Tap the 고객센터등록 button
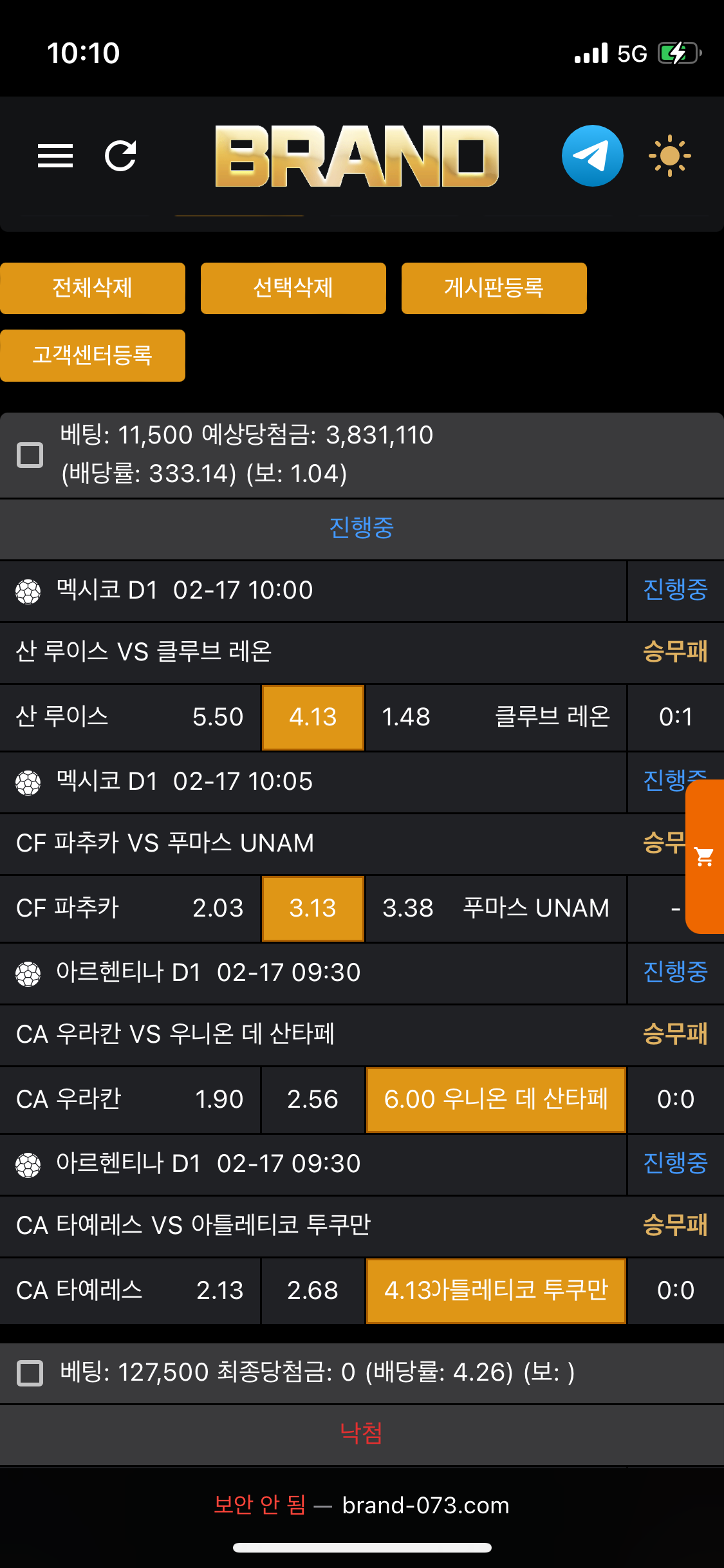 (x=93, y=355)
